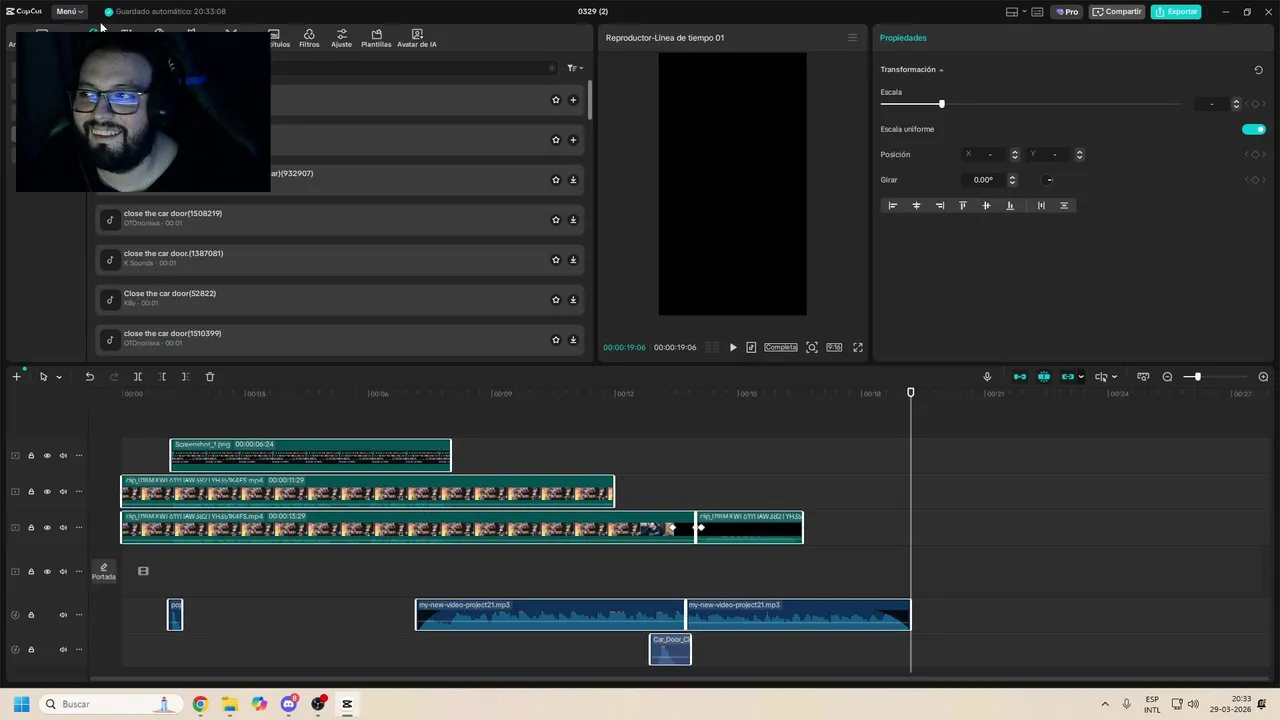Lock the Car_Door audio track

coord(31,650)
